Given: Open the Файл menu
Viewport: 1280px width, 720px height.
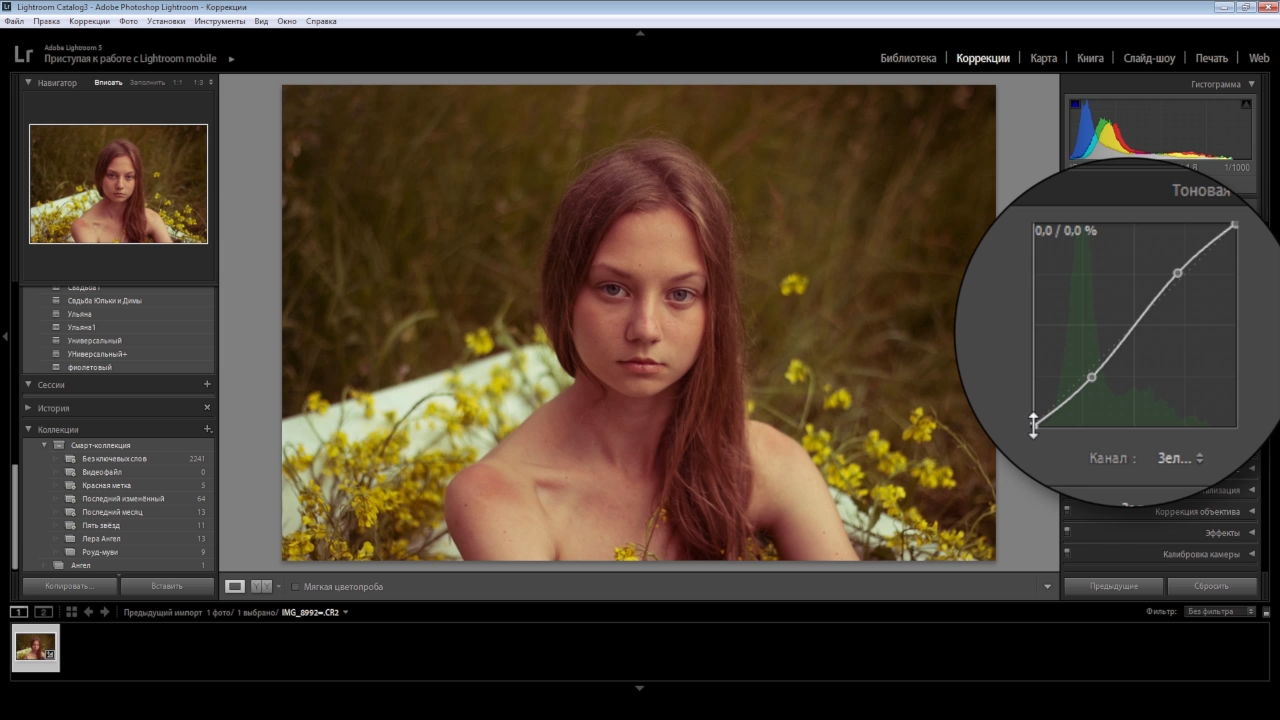Looking at the screenshot, I should 14,21.
